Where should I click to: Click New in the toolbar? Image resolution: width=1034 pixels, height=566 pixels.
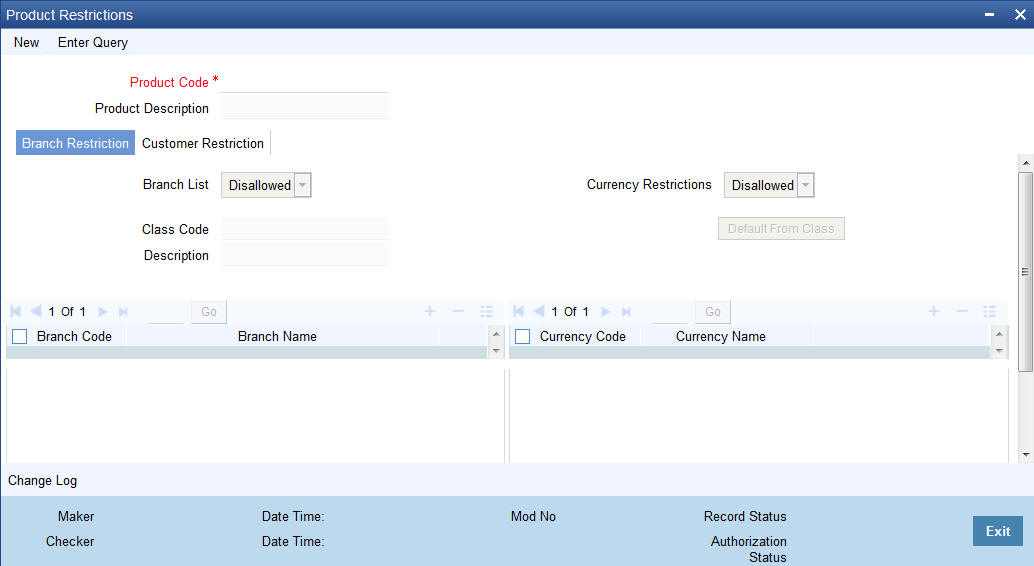pyautogui.click(x=26, y=42)
